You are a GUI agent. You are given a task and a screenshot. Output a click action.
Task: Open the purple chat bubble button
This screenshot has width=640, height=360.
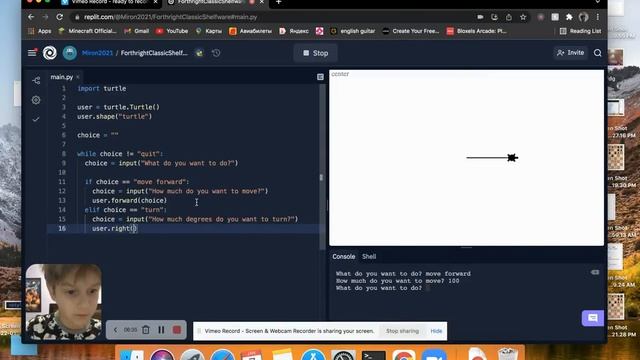coord(593,318)
